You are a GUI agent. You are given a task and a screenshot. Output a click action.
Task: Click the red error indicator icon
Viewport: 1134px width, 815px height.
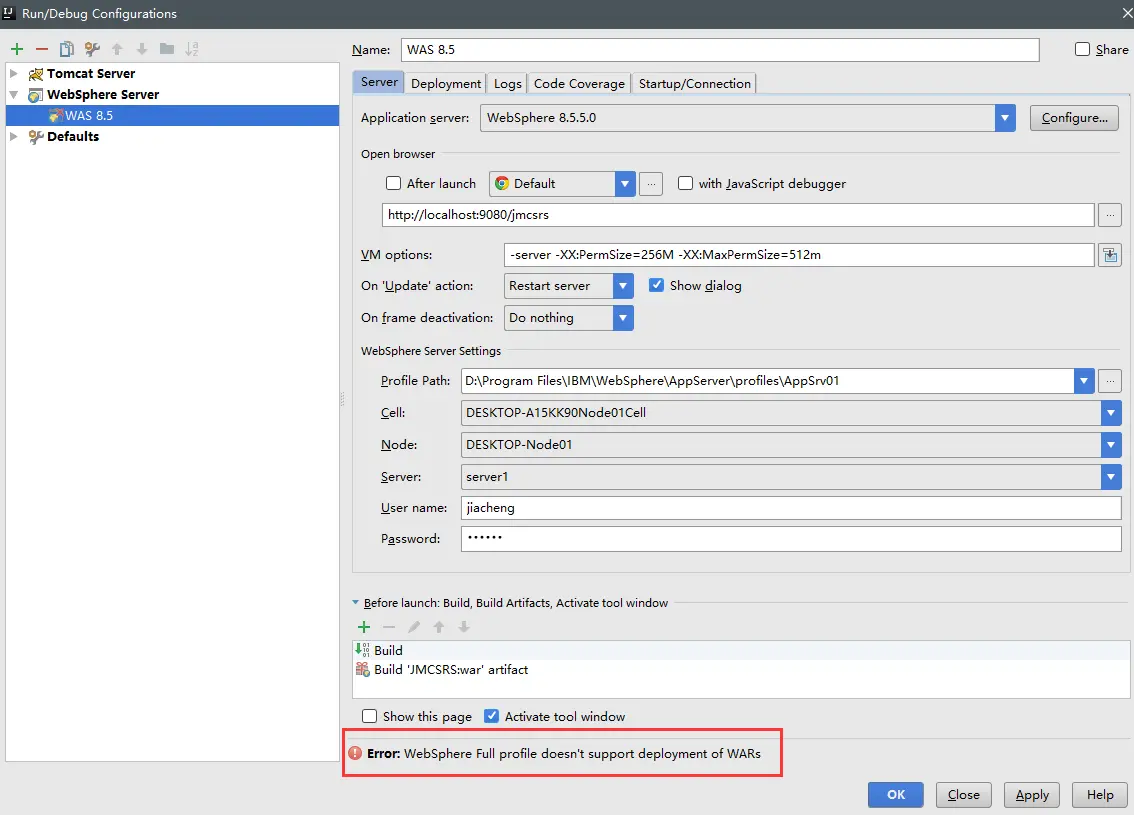355,754
